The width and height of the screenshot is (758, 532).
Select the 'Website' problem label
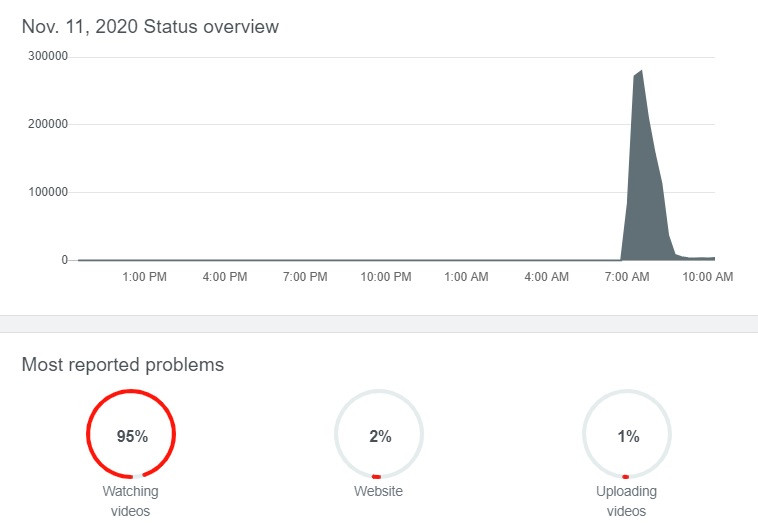[x=378, y=491]
